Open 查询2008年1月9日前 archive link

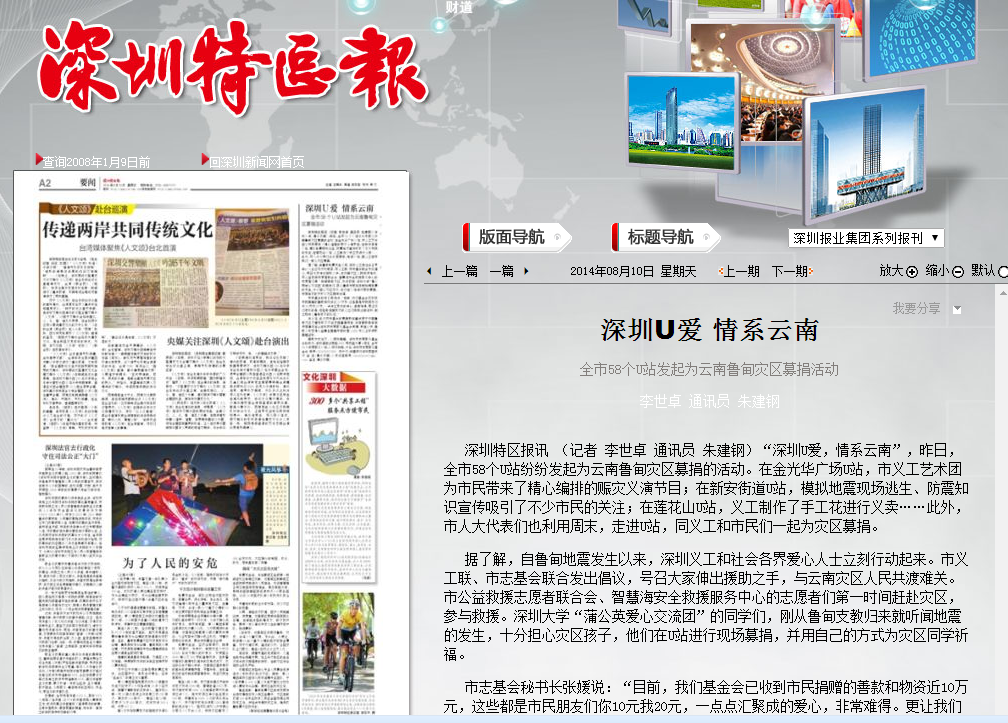tap(96, 161)
